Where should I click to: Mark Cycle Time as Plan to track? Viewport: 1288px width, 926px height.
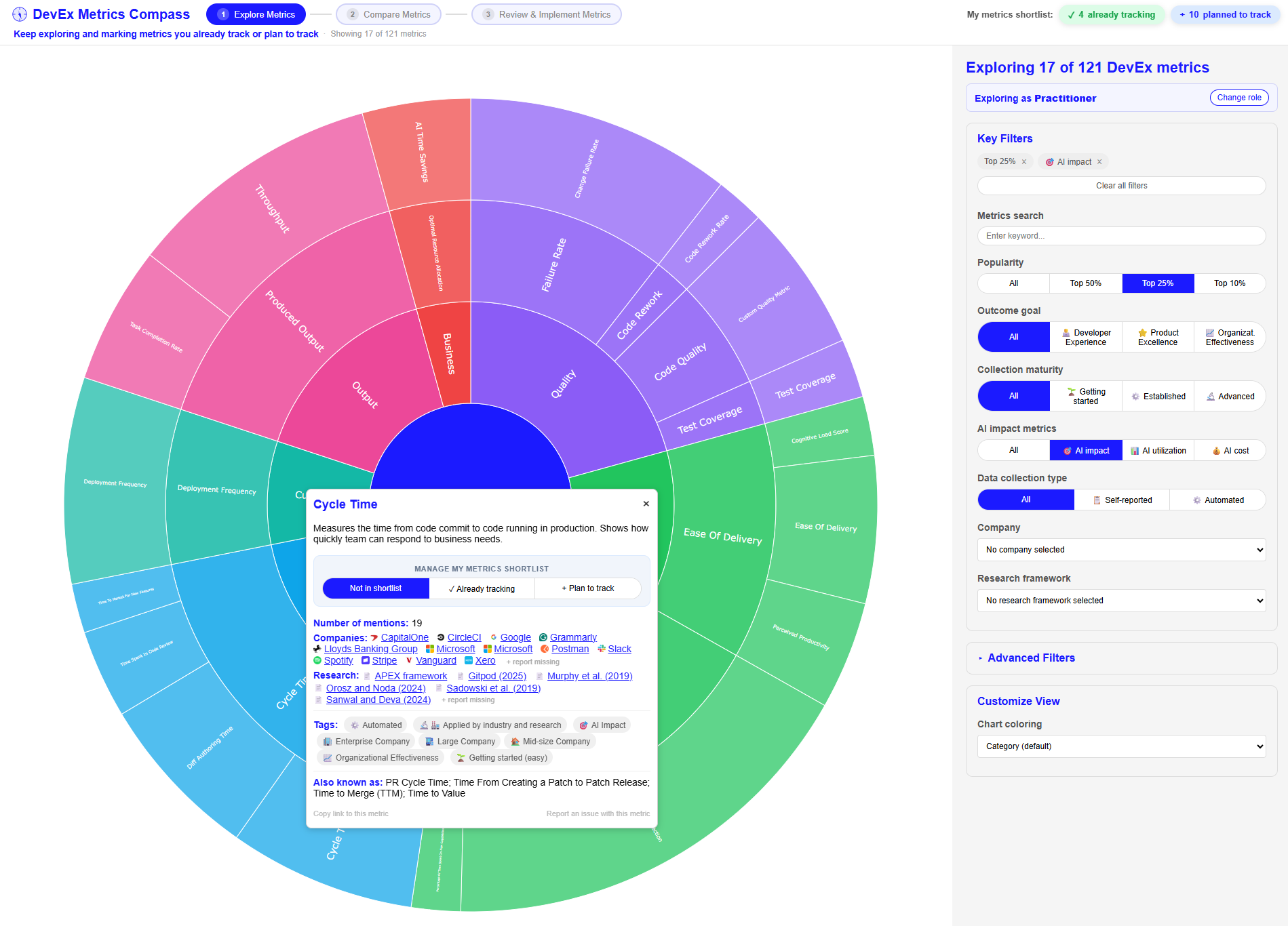pyautogui.click(x=588, y=588)
